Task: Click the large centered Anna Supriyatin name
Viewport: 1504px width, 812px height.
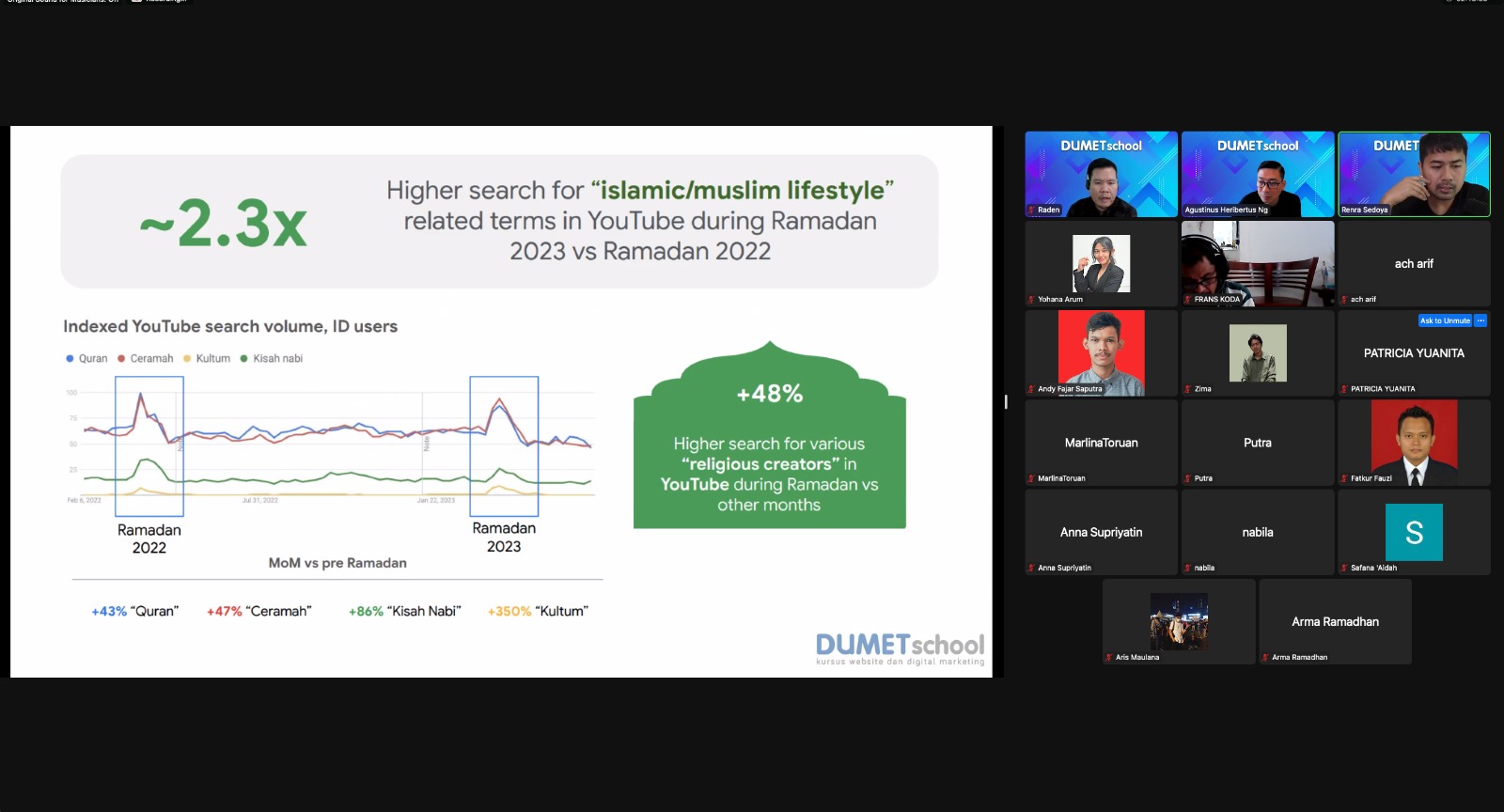Action: [1102, 532]
